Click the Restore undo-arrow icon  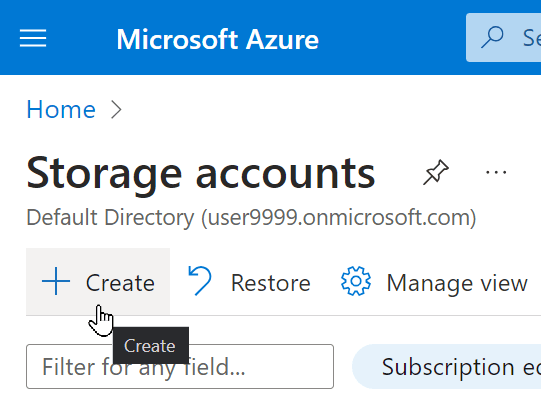pos(200,281)
